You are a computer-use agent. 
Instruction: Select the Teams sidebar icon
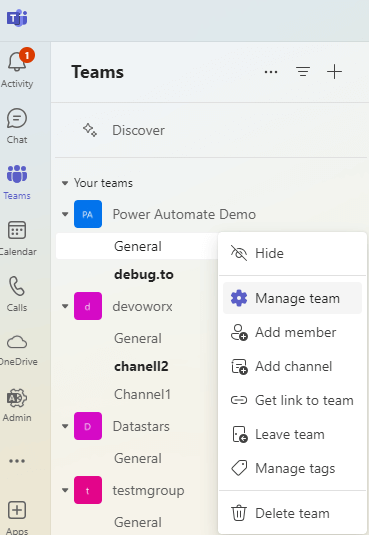(x=17, y=182)
